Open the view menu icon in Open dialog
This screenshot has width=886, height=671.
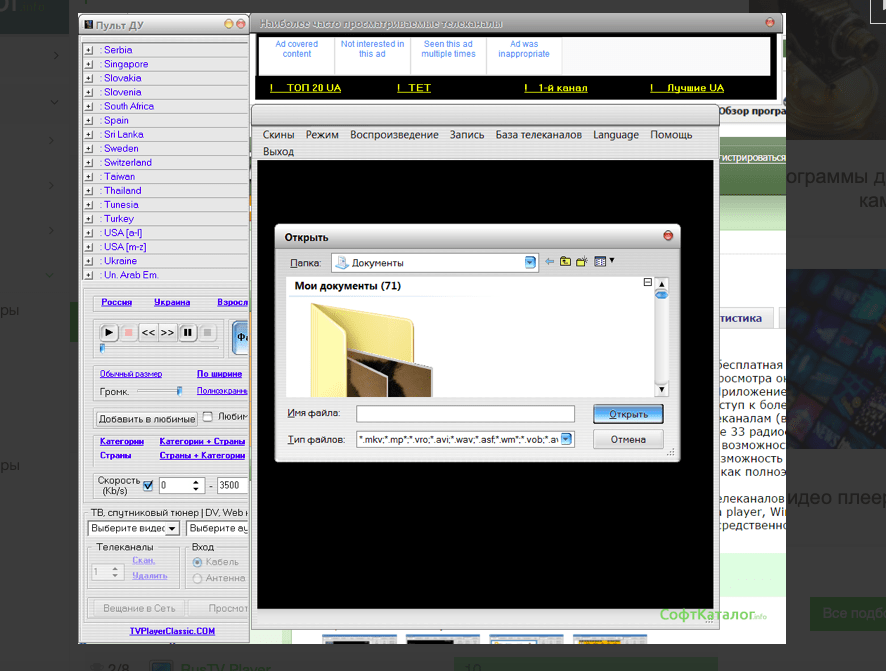(603, 262)
